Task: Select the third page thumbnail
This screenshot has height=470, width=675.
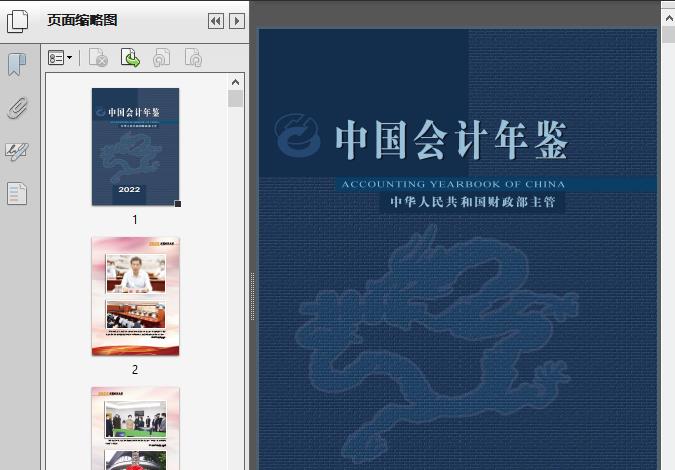Action: 136,428
